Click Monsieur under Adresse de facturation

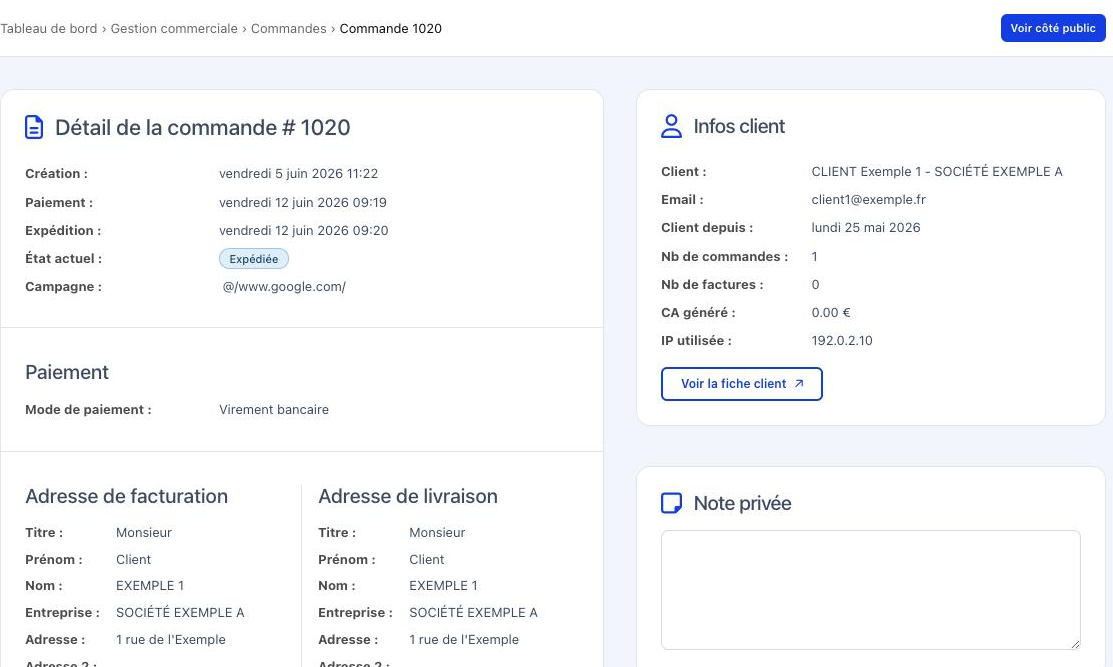tap(143, 532)
